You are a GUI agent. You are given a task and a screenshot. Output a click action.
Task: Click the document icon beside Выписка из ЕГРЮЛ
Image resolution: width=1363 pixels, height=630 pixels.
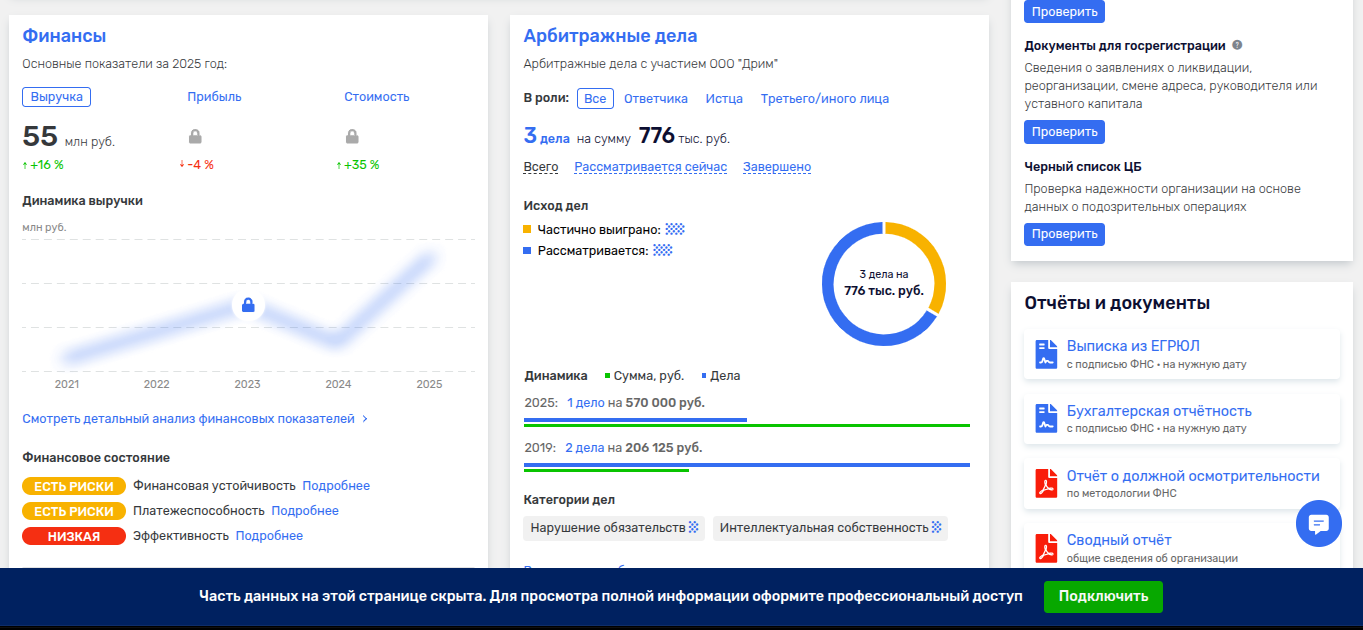coord(1046,354)
